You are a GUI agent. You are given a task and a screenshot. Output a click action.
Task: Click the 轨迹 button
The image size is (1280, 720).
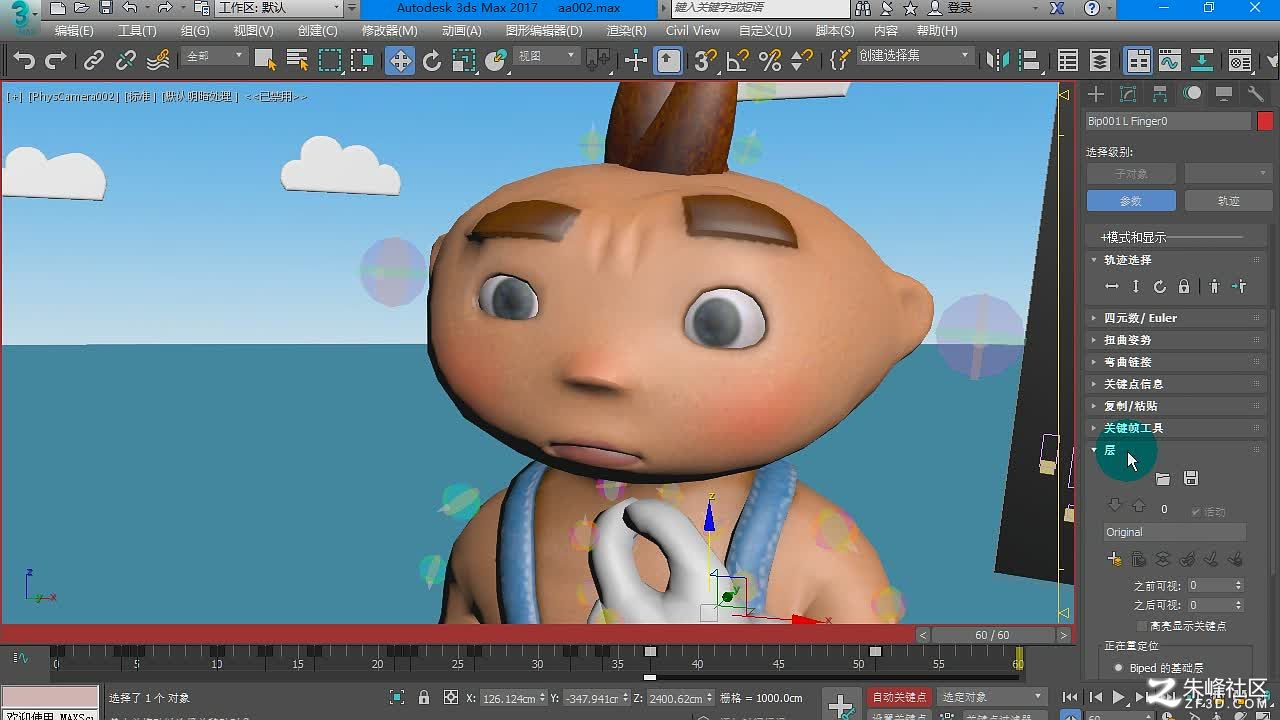[x=1228, y=201]
